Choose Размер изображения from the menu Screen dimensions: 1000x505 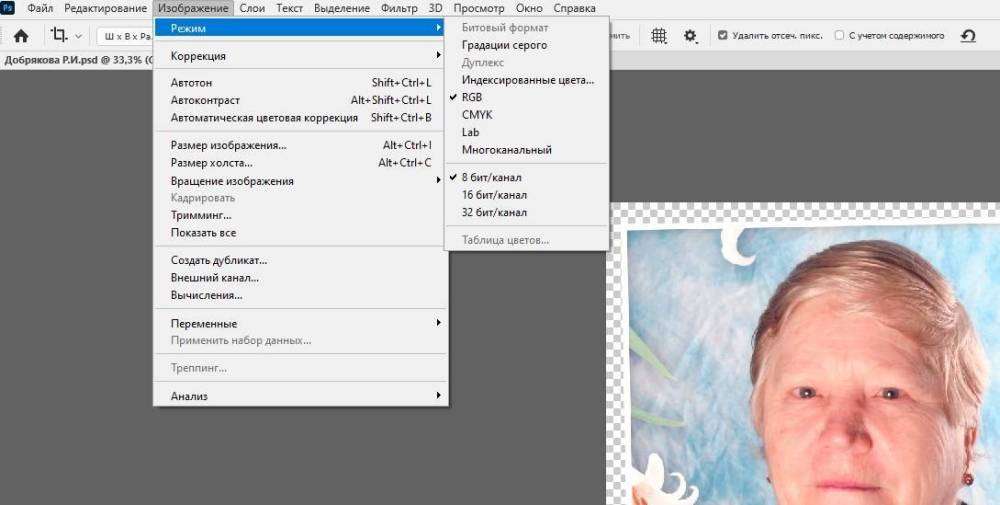(228, 145)
